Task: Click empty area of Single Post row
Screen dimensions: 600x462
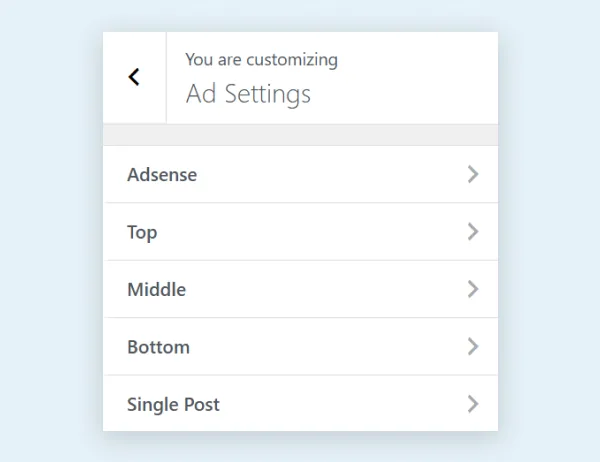Action: (340, 405)
